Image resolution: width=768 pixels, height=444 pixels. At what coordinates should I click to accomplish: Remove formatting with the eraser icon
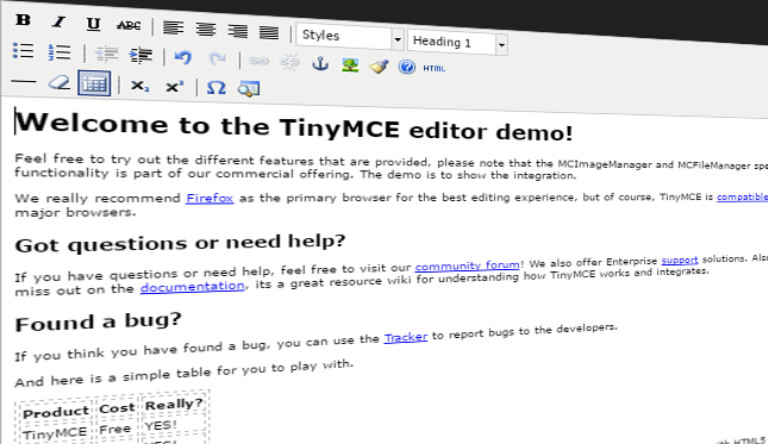pyautogui.click(x=59, y=82)
